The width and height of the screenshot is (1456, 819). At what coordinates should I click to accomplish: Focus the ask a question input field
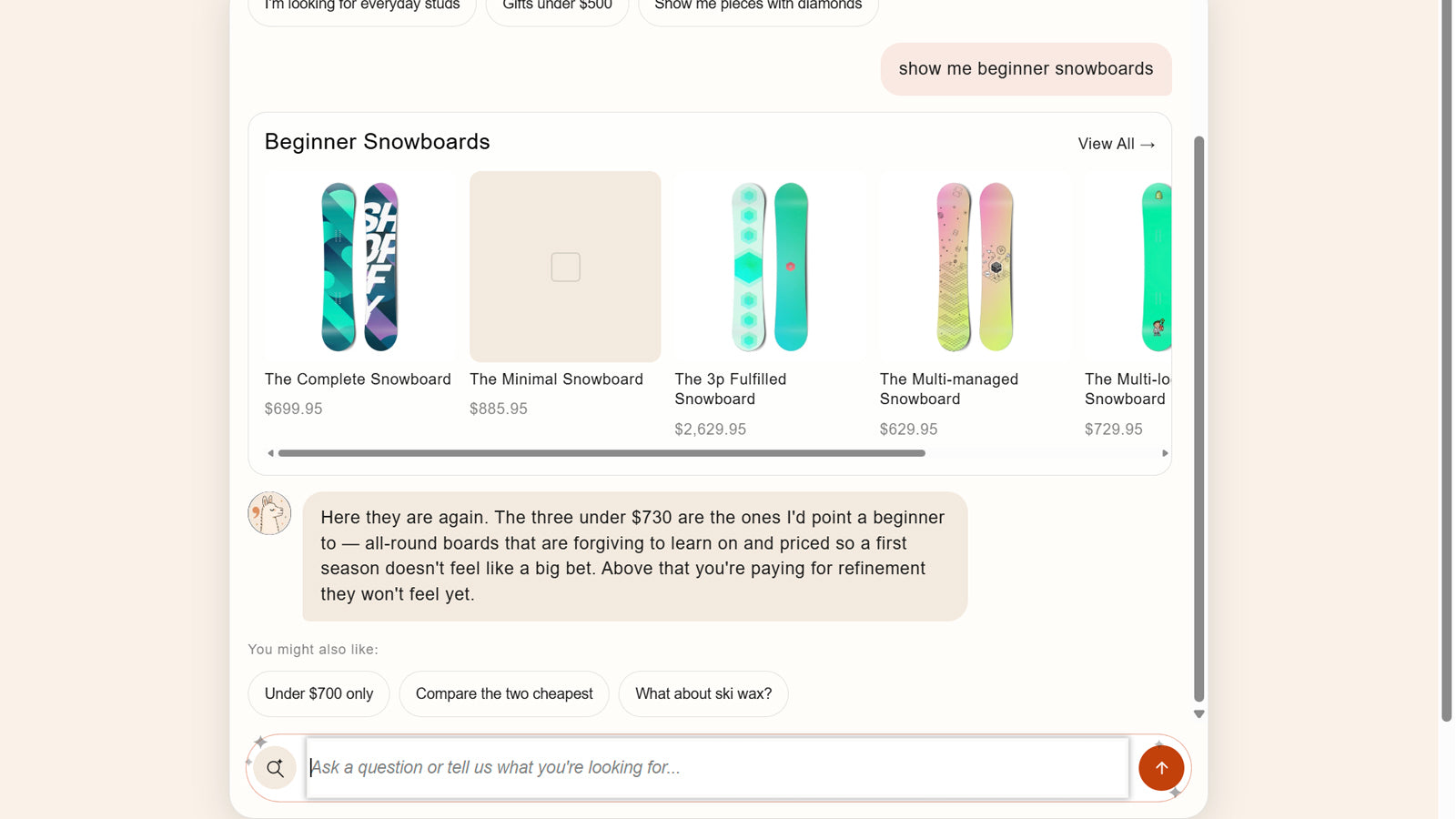click(x=717, y=768)
